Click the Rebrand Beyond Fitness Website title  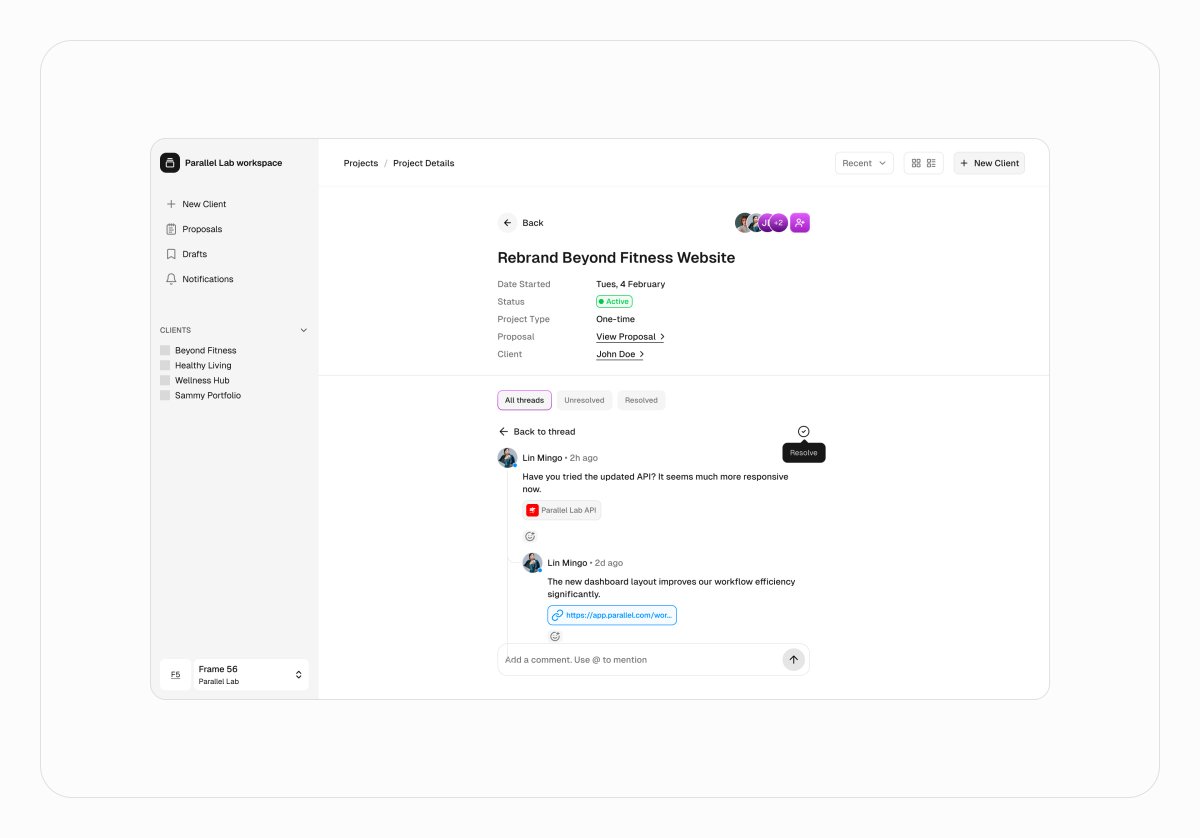tap(616, 258)
